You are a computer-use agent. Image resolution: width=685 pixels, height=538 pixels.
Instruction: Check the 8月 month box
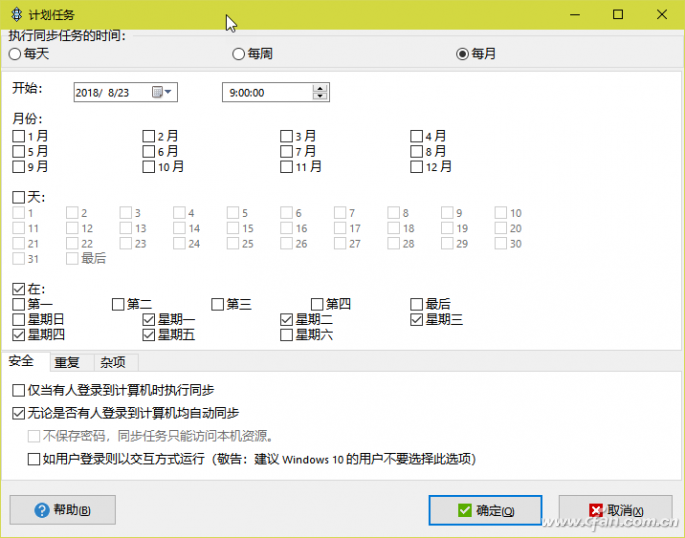pos(416,152)
